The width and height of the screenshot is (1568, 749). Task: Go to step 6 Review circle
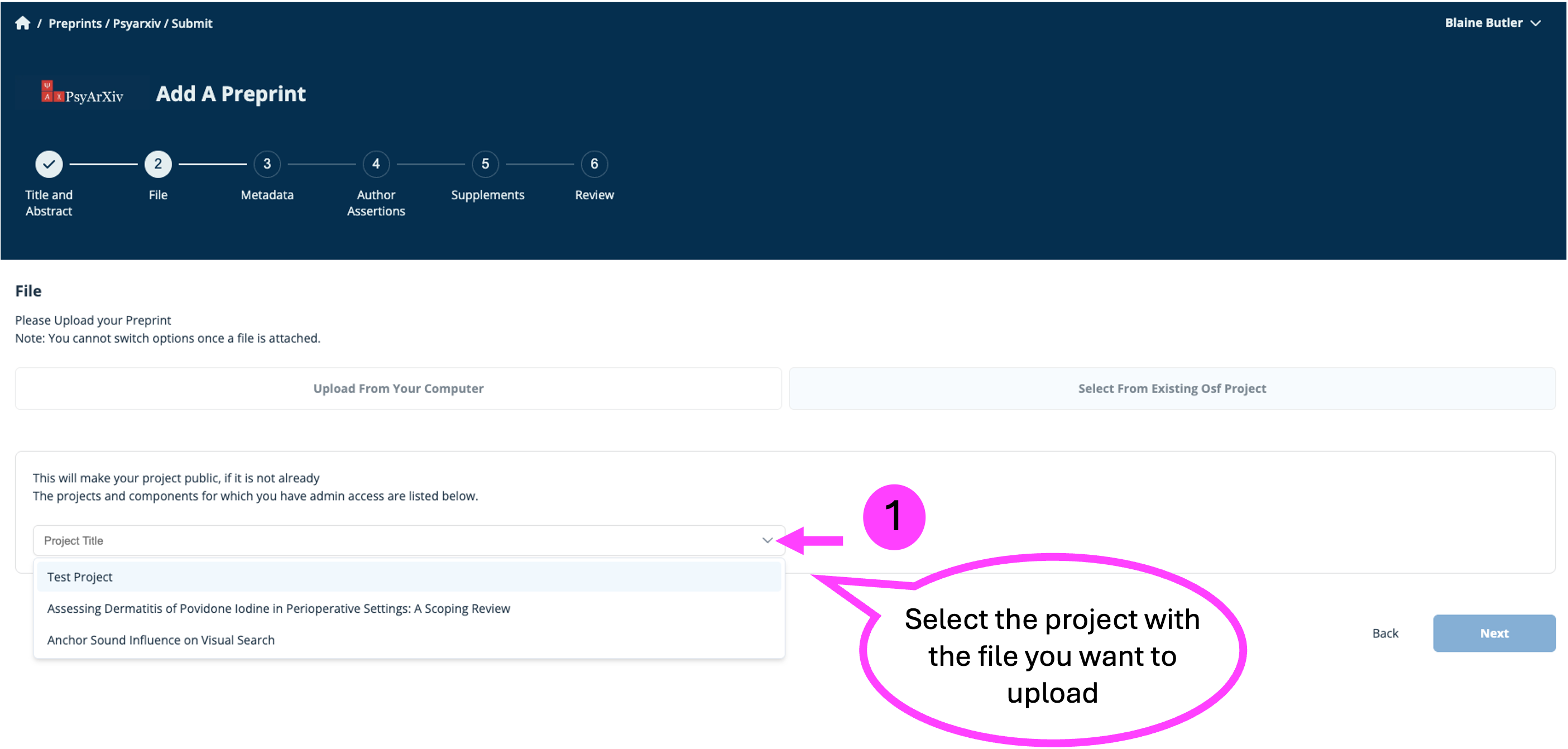594,164
